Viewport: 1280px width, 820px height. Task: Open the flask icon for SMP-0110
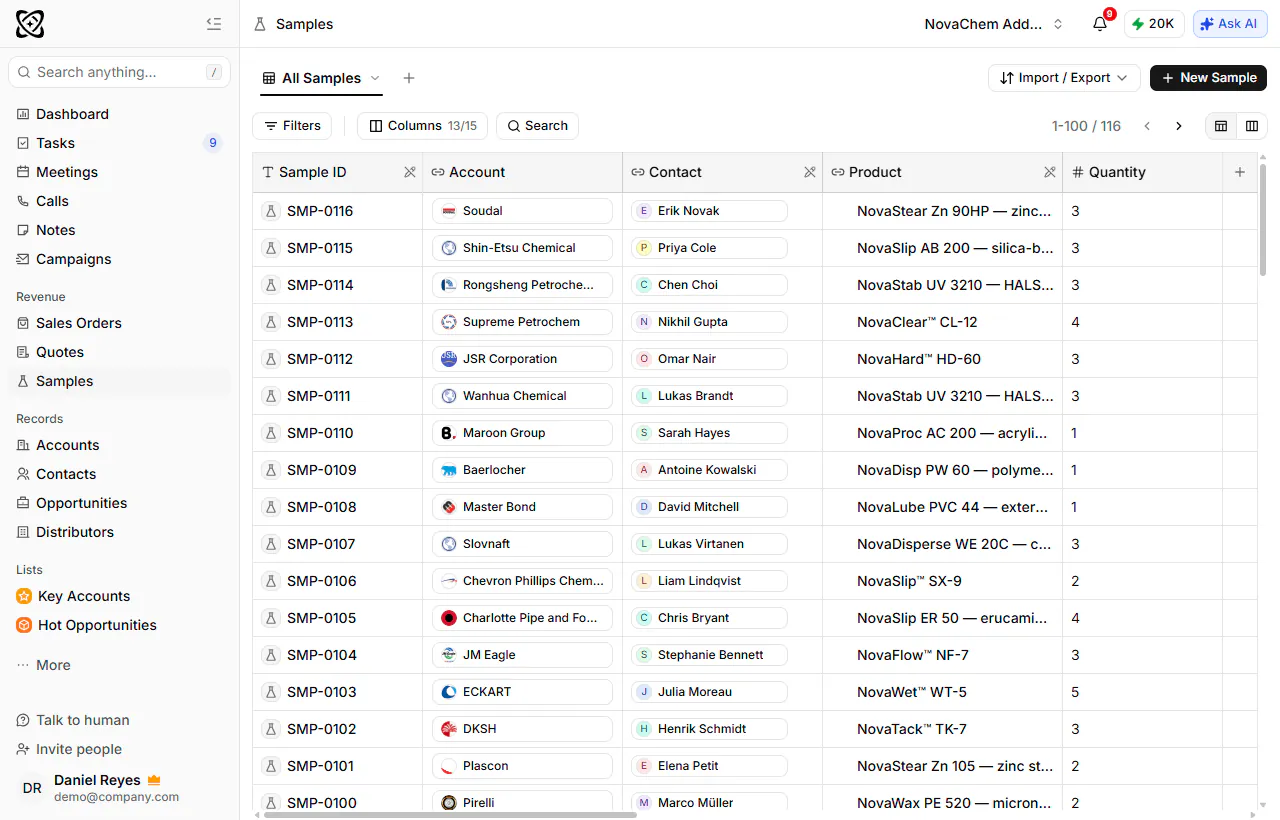(x=270, y=433)
